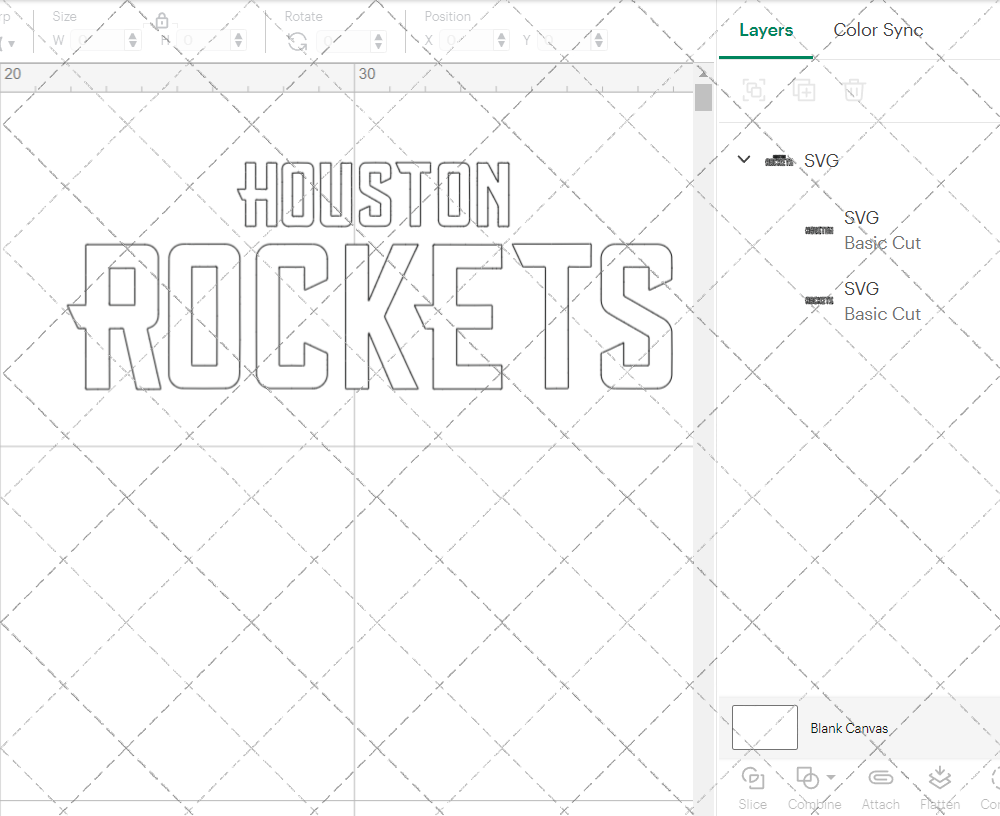Select the ROCKETS text outline on canvas
The width and height of the screenshot is (1000, 816).
pos(371,316)
